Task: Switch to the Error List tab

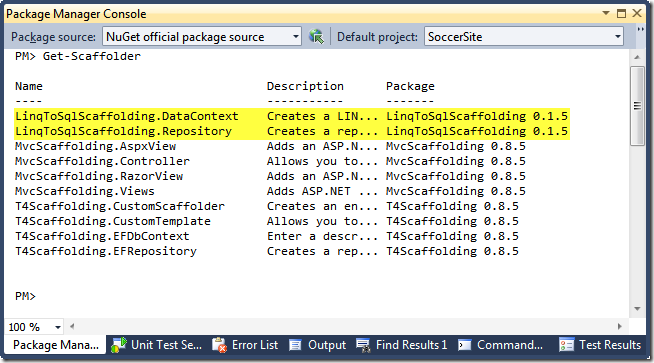Action: point(245,345)
